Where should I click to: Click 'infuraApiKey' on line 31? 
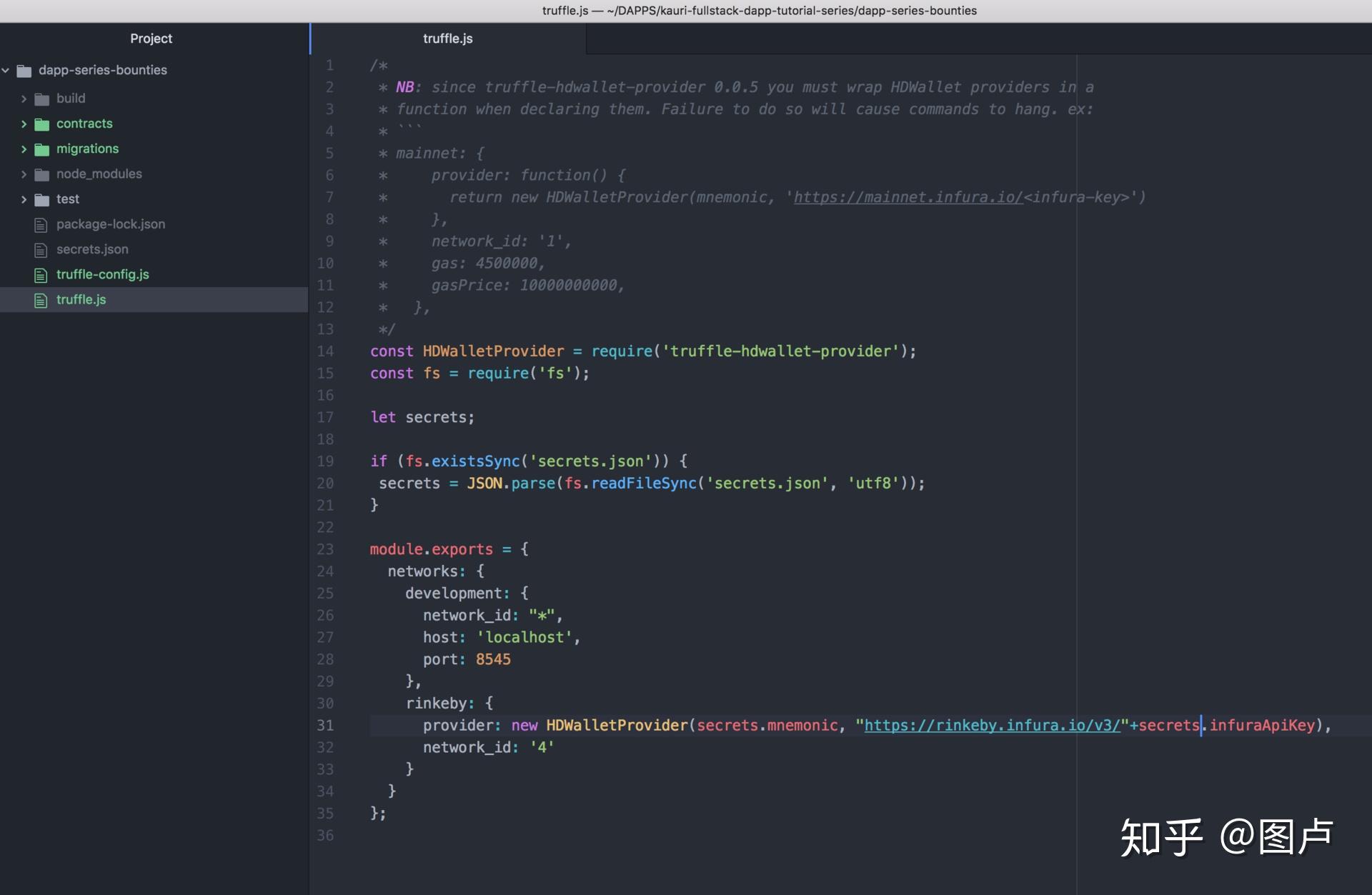click(x=1262, y=726)
